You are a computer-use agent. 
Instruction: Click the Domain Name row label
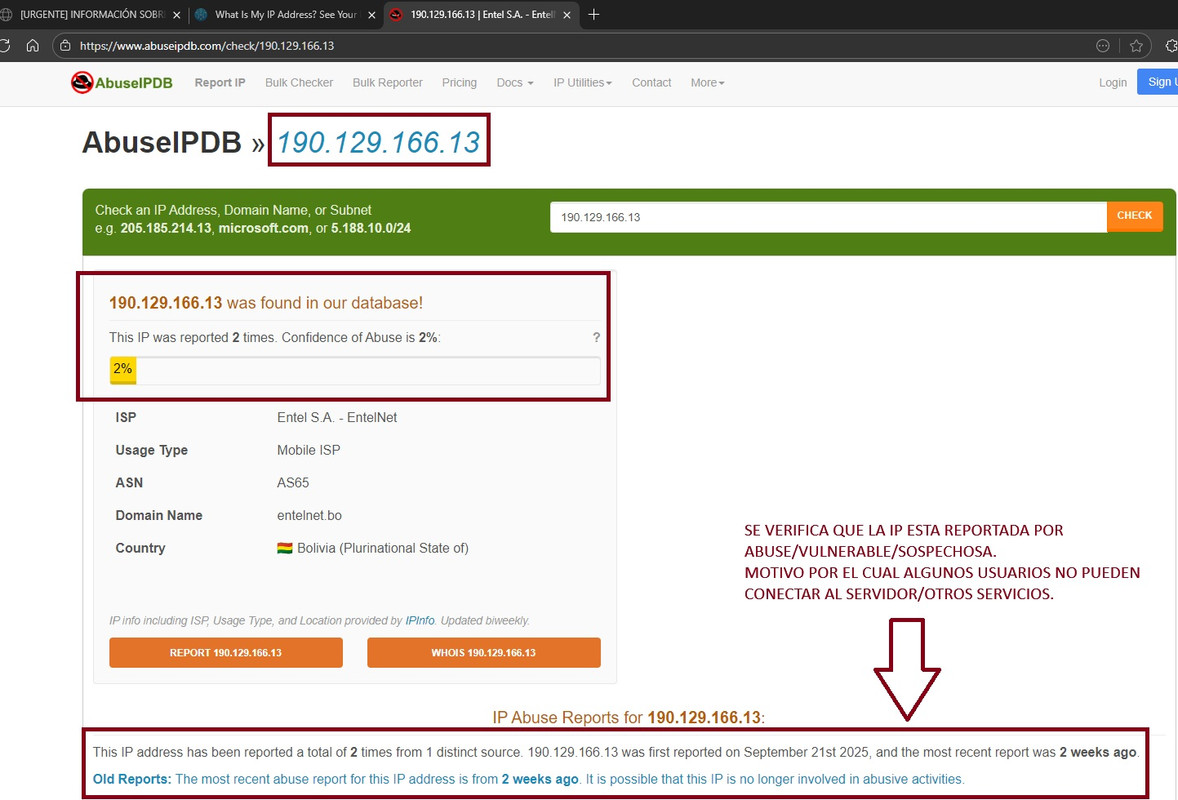[x=159, y=515]
